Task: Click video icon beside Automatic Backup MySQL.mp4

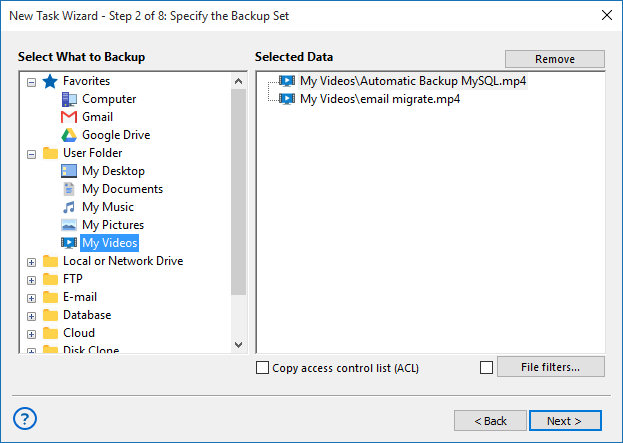Action: tap(286, 81)
